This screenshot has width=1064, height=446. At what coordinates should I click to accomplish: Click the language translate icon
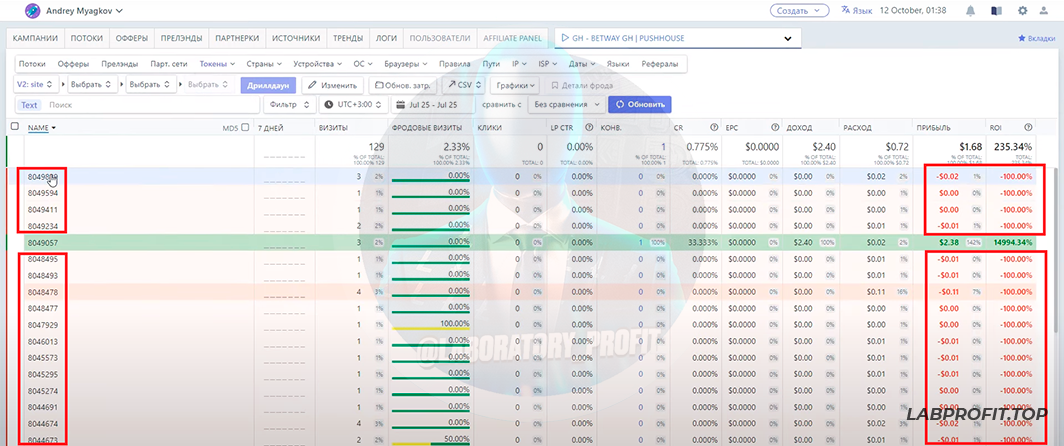(847, 10)
